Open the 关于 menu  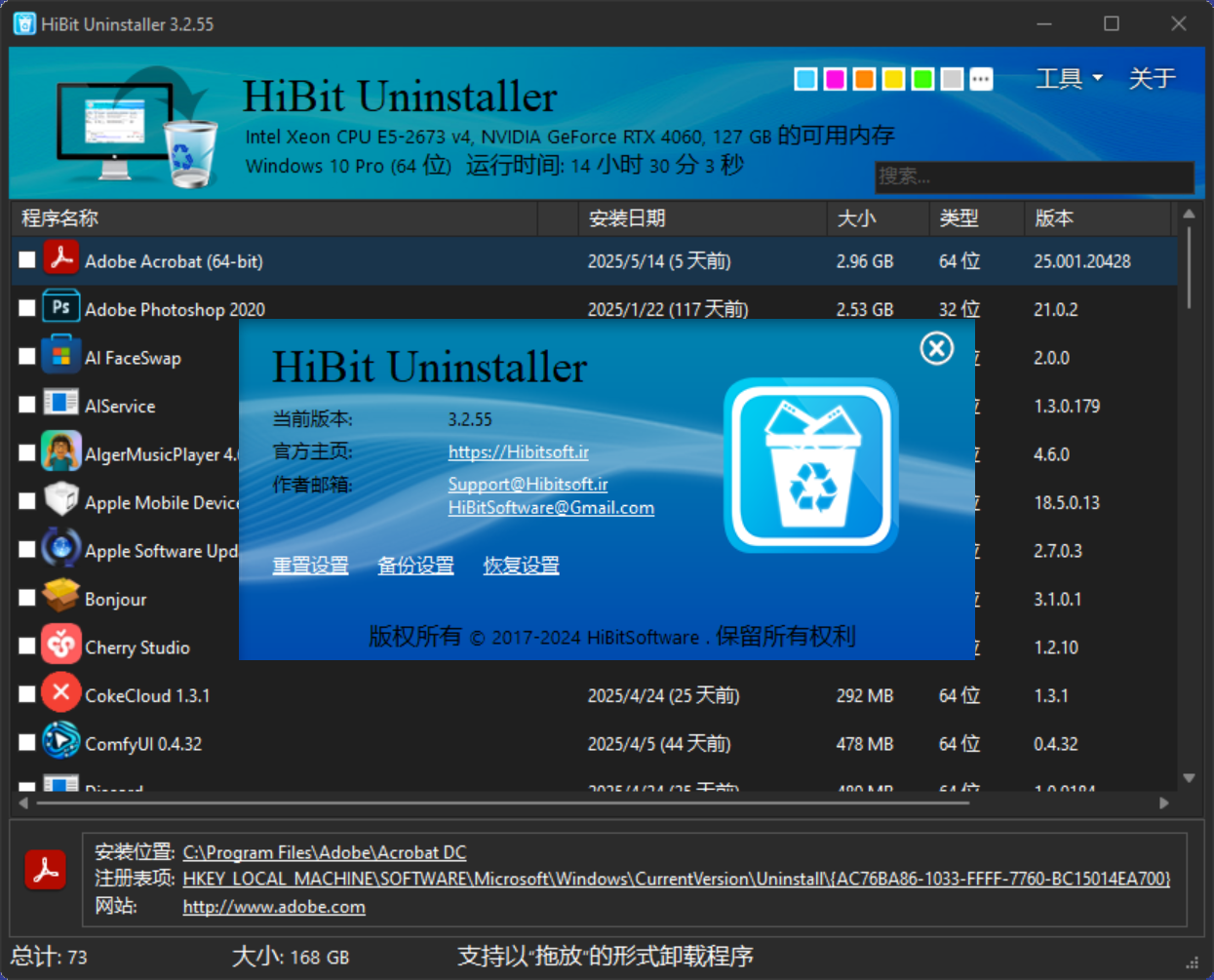pos(1152,78)
